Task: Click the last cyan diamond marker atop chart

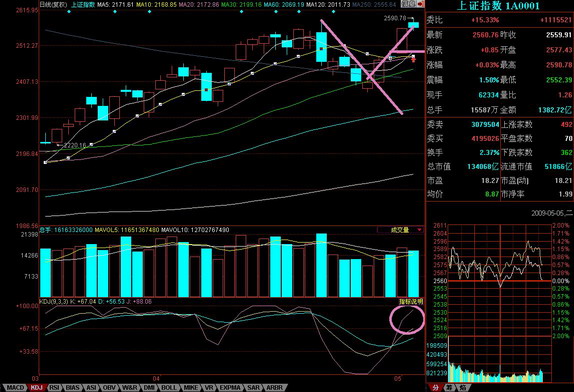Action: click(333, 12)
